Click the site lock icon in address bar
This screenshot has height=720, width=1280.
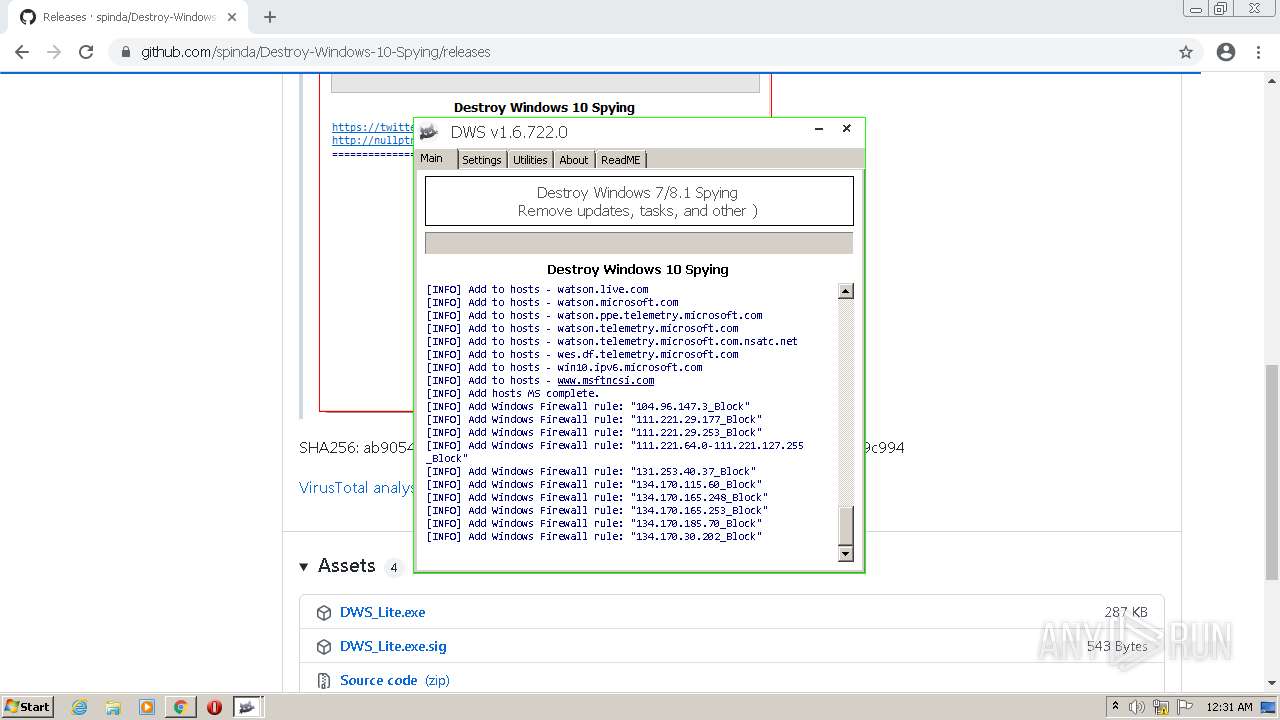tap(125, 52)
